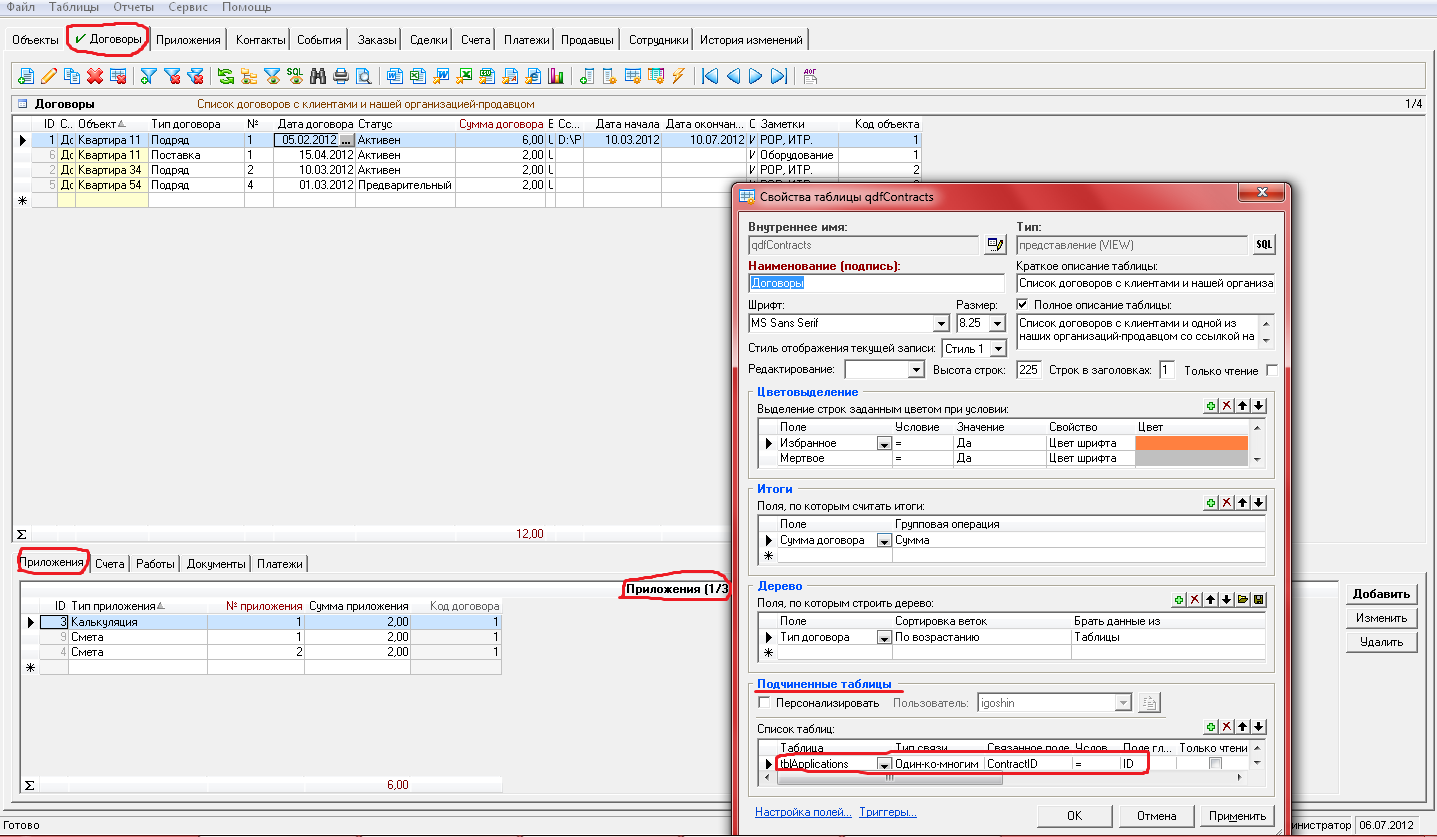Viewport: 1437px width, 837px height.
Task: Add a row in Цветовыделение with green plus
Action: point(1211,406)
